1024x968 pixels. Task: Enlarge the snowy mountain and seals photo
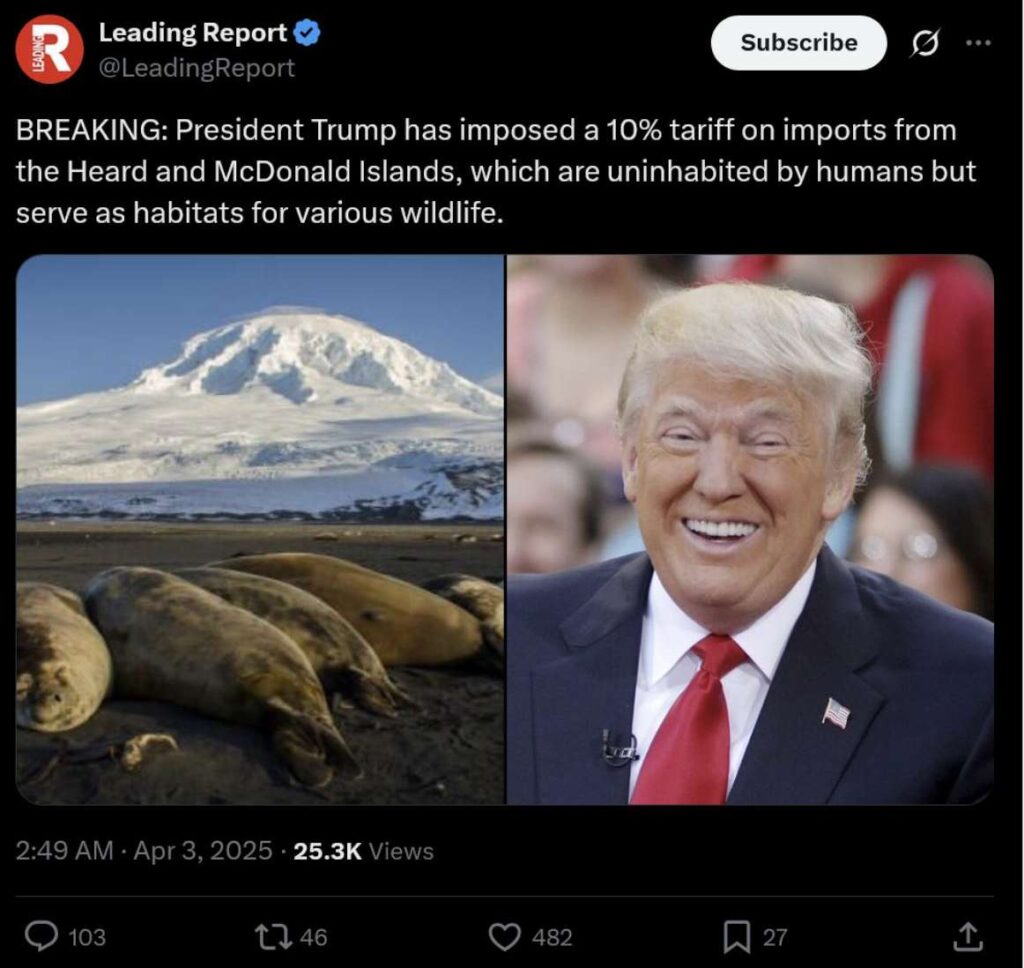point(260,530)
